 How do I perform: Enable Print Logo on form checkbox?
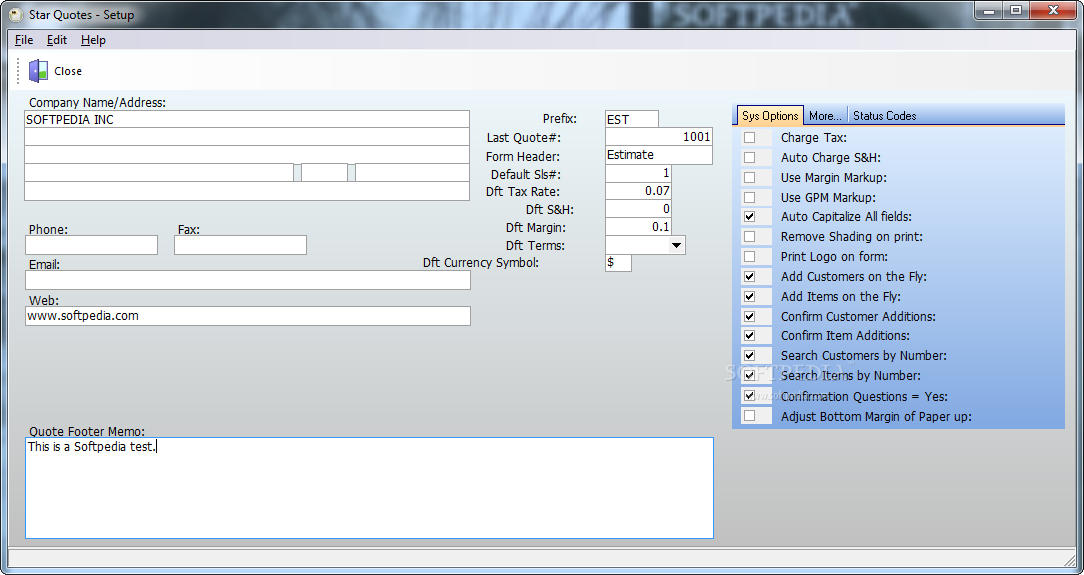[x=749, y=256]
